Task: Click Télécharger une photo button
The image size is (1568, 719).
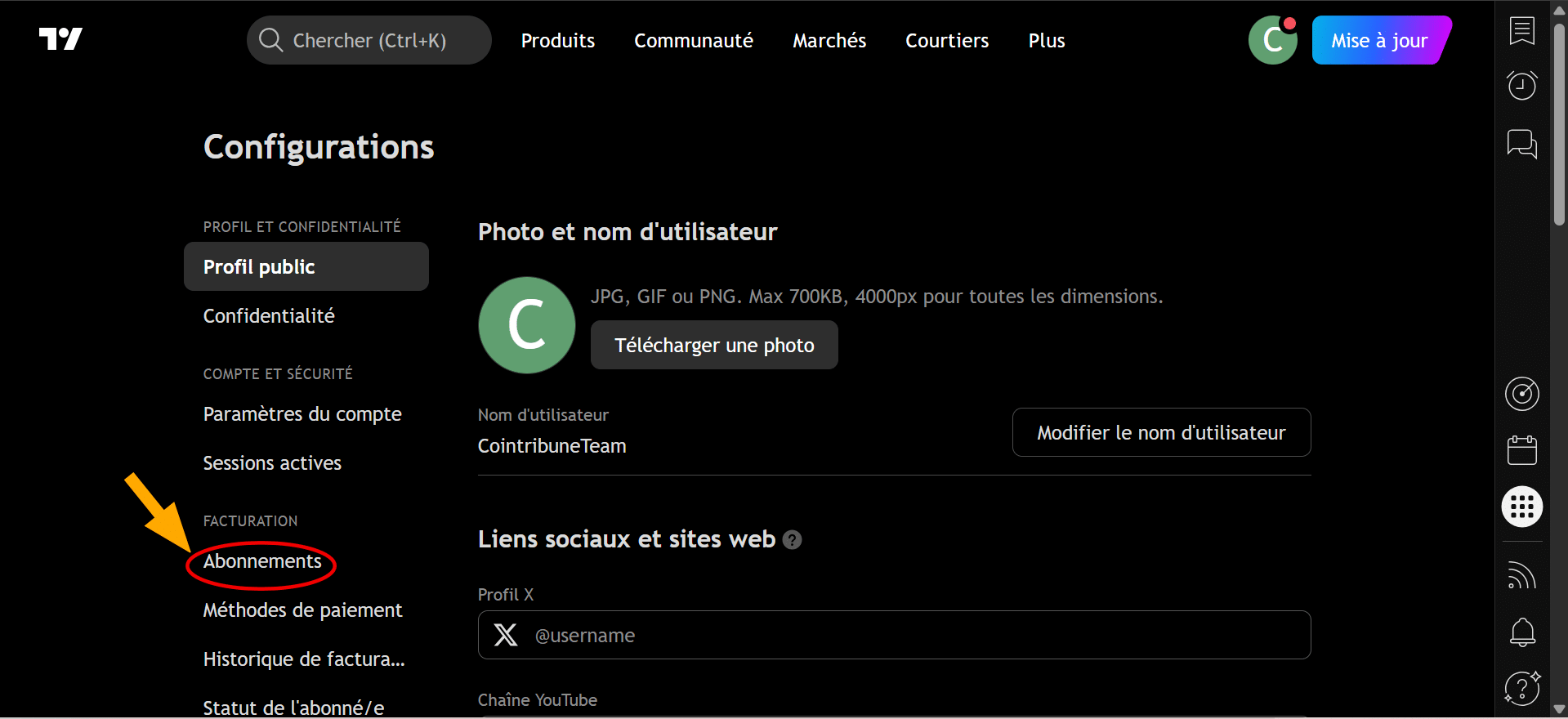Action: [x=713, y=346]
